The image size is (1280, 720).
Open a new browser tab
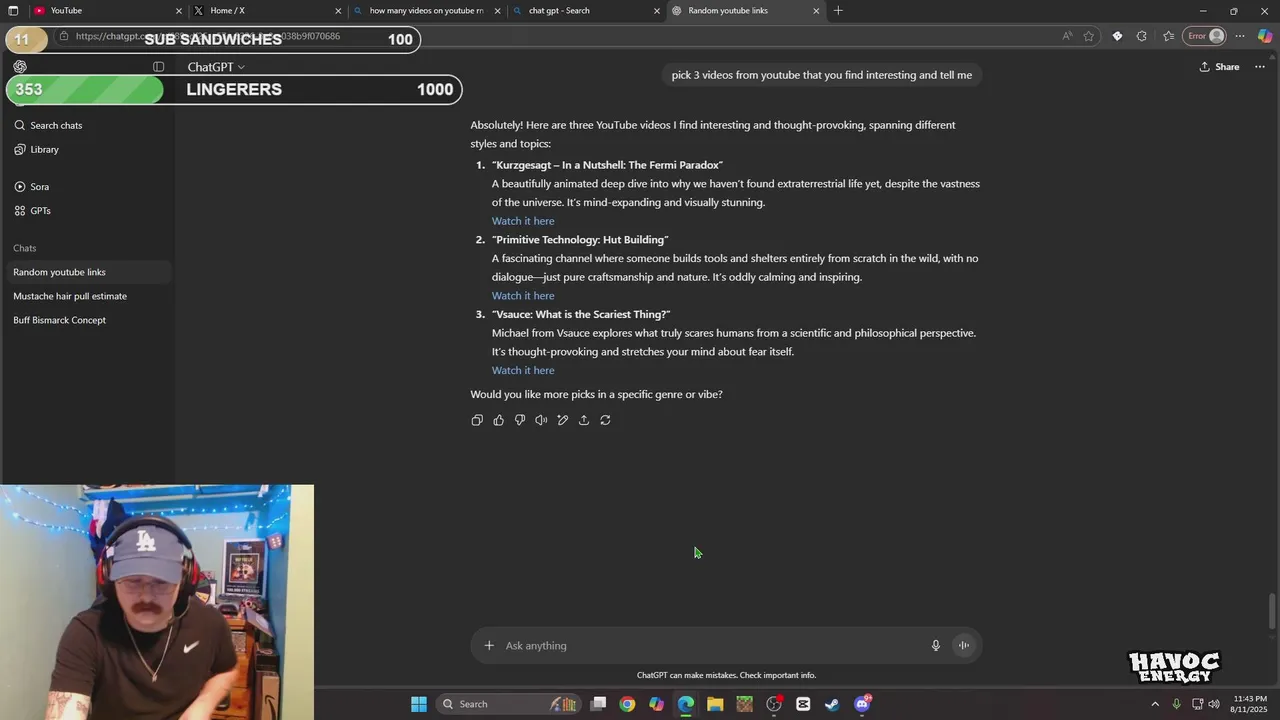[x=838, y=10]
